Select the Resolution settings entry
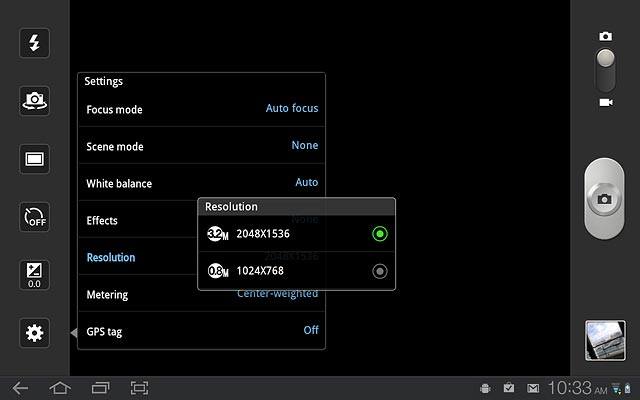 130,257
